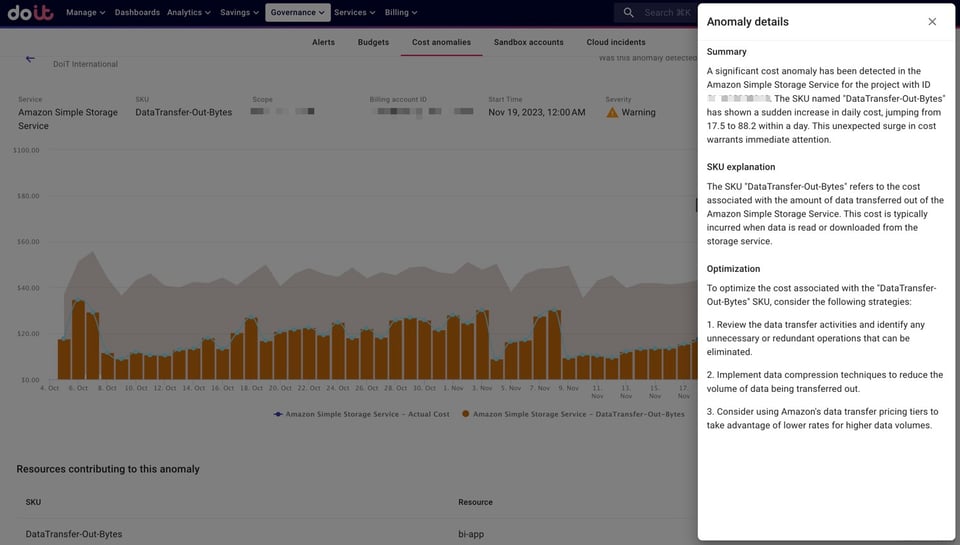Click the Resource column header

[475, 502]
